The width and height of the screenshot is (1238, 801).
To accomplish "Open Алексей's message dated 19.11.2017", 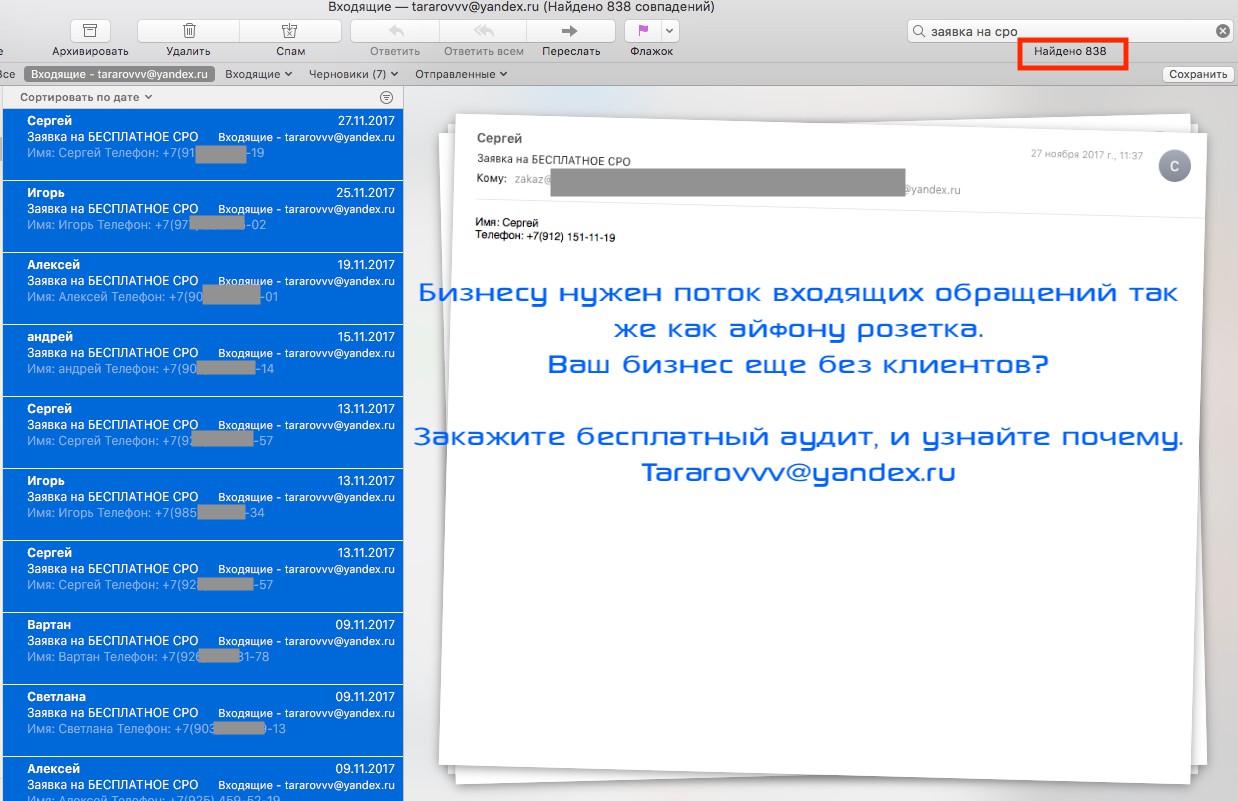I will [203, 288].
